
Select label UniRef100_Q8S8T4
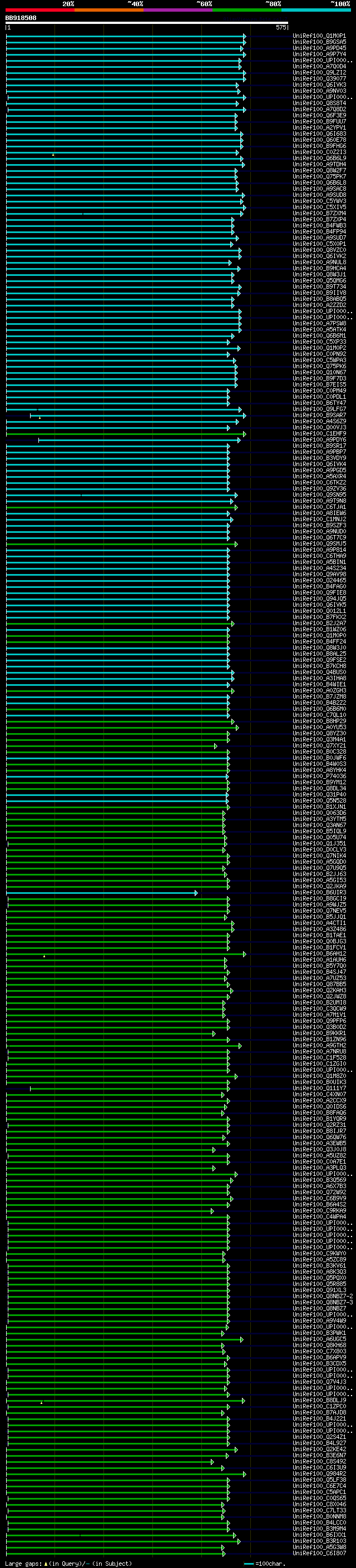(x=319, y=103)
